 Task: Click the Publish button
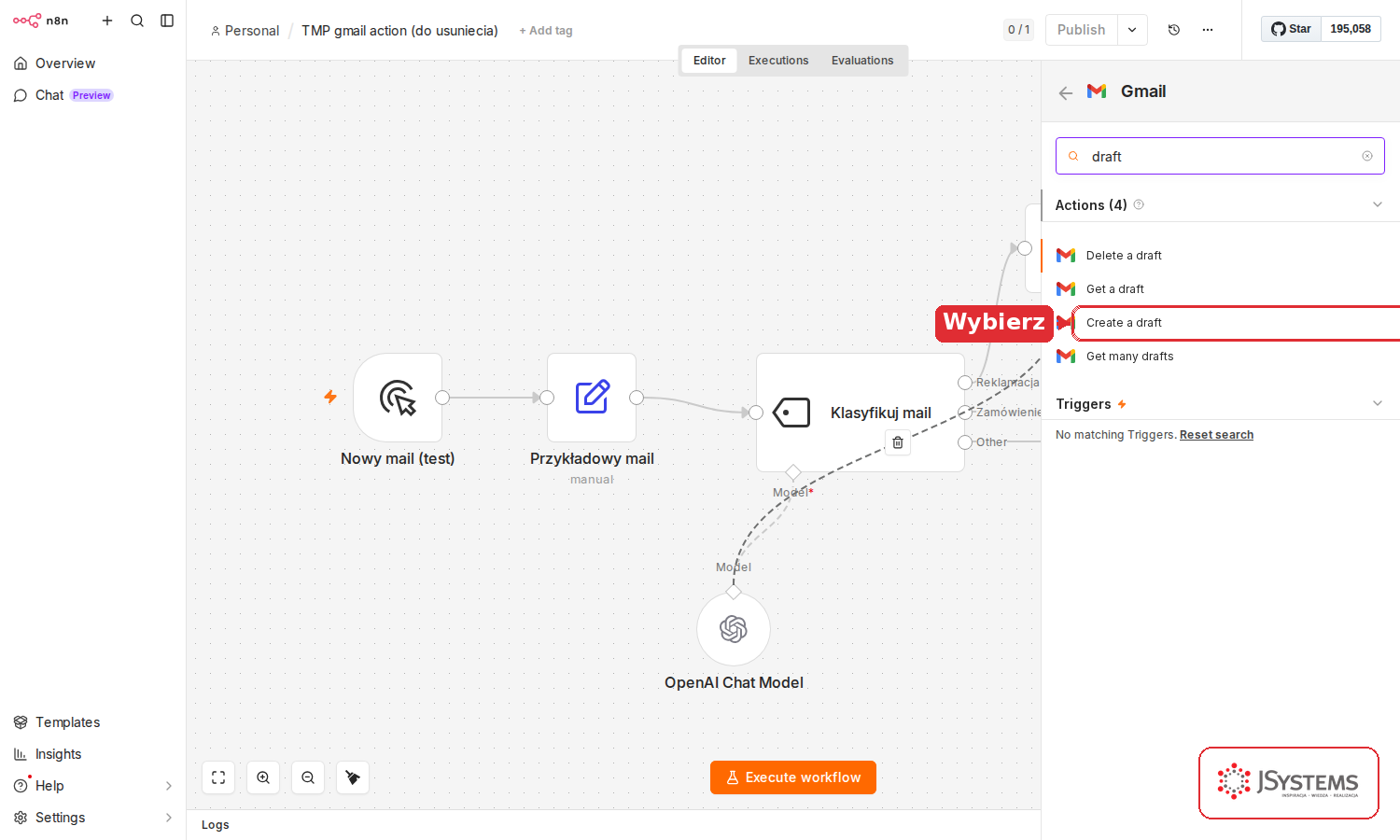point(1081,30)
